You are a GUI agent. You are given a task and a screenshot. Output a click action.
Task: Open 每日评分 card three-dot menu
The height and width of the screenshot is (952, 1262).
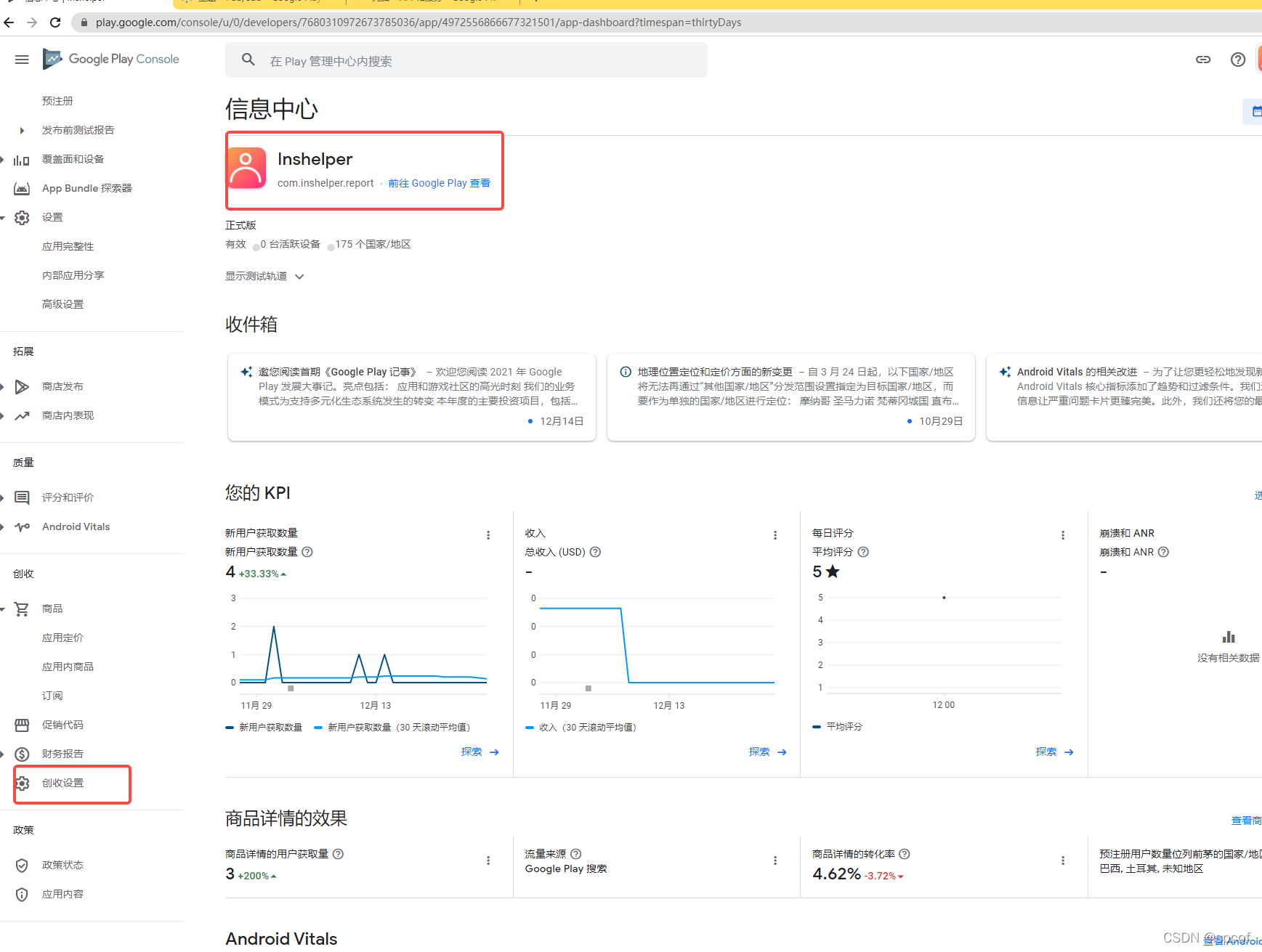[1063, 535]
